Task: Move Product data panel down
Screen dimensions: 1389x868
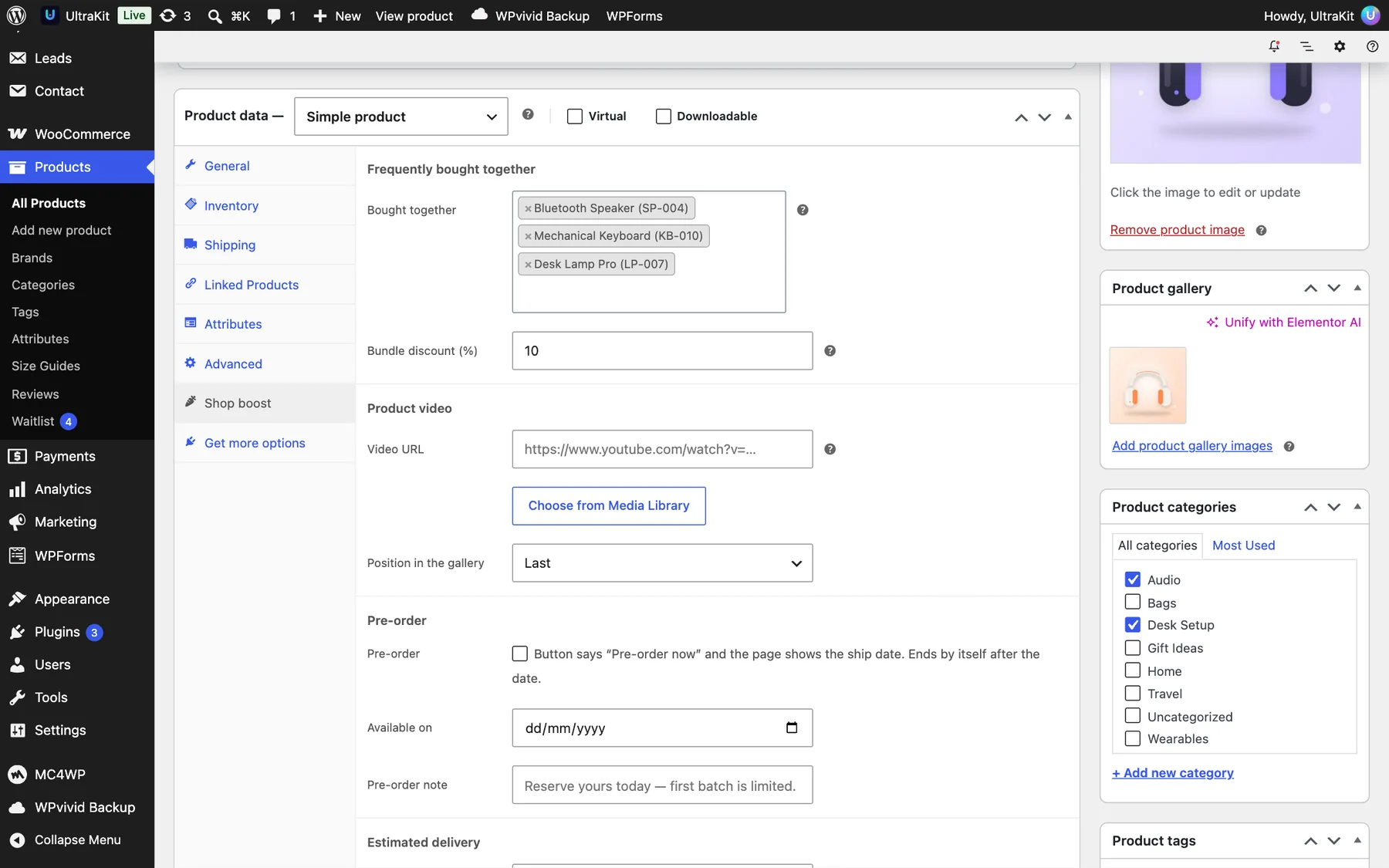Action: [1045, 117]
